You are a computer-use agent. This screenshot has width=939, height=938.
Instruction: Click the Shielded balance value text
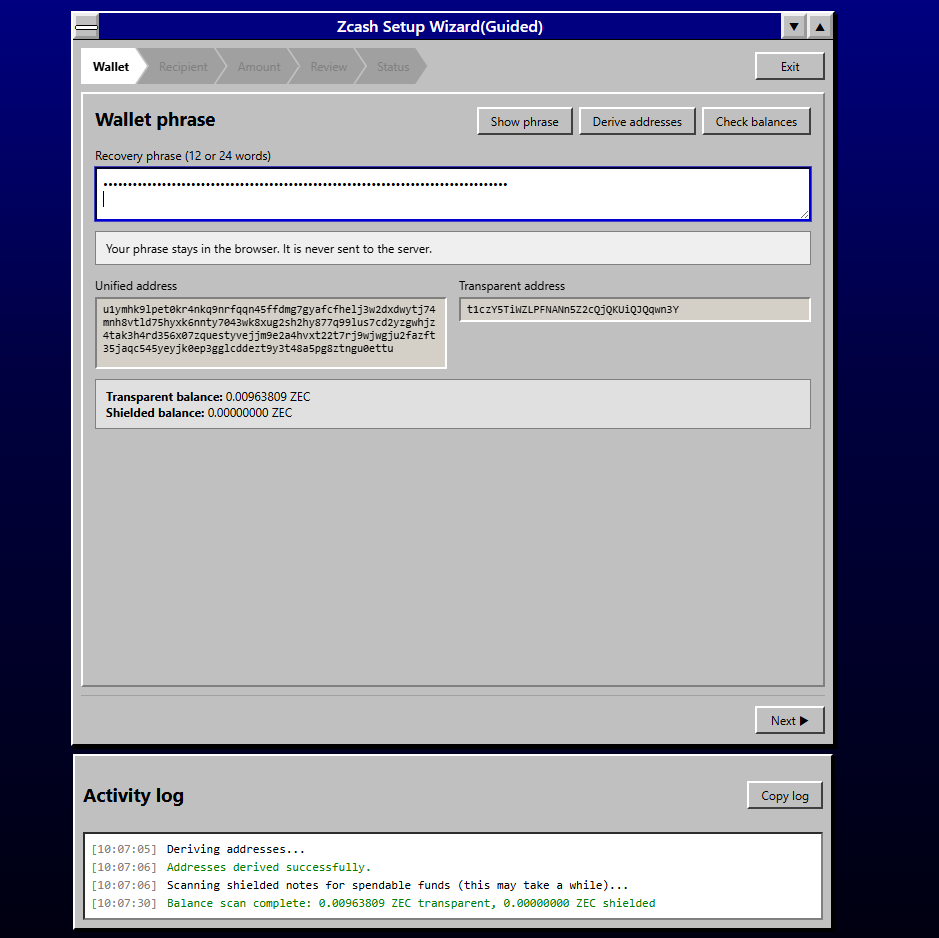(x=250, y=413)
